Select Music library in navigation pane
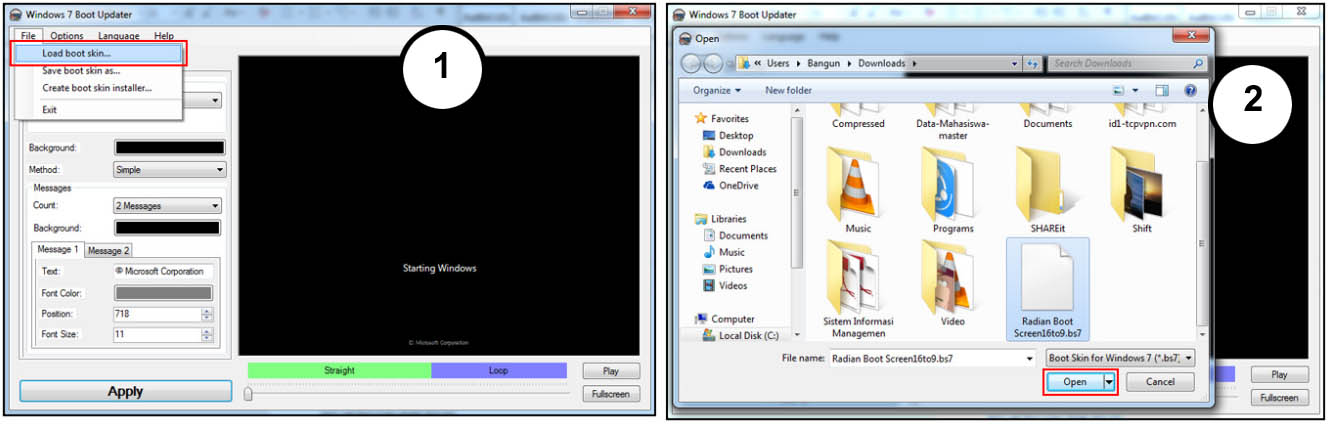 tap(731, 252)
